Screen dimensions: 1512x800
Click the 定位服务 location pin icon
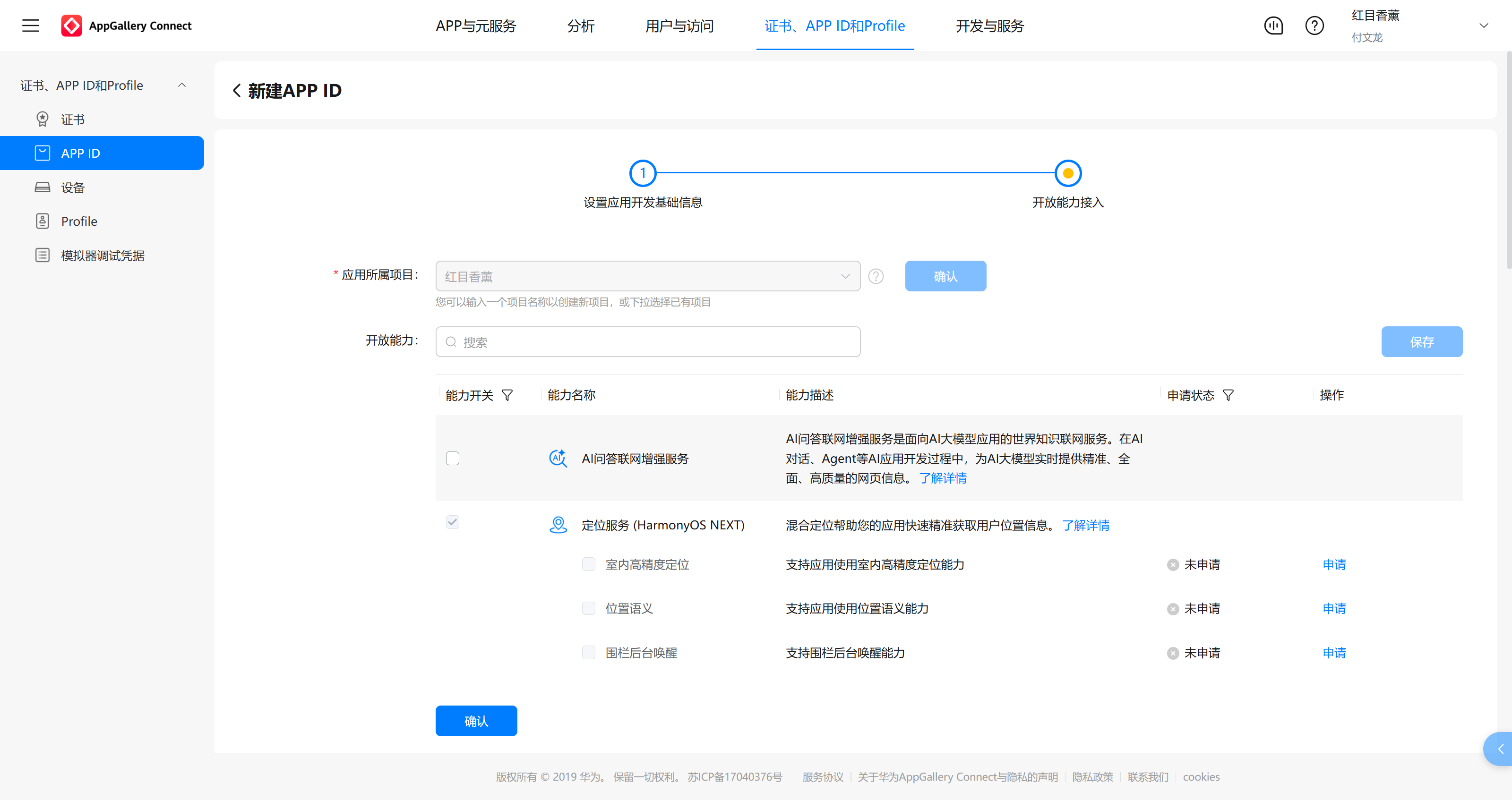558,525
